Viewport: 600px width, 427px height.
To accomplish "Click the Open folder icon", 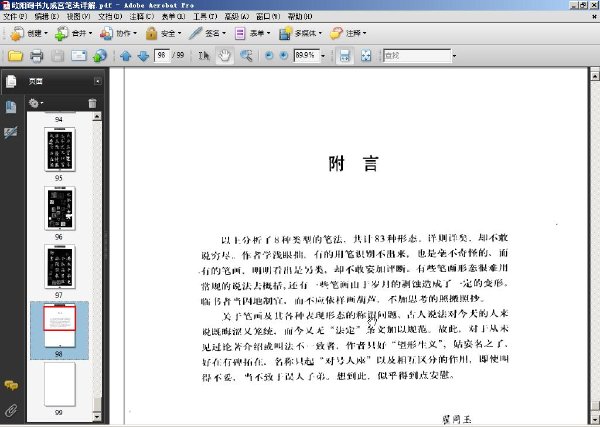I will pos(15,56).
